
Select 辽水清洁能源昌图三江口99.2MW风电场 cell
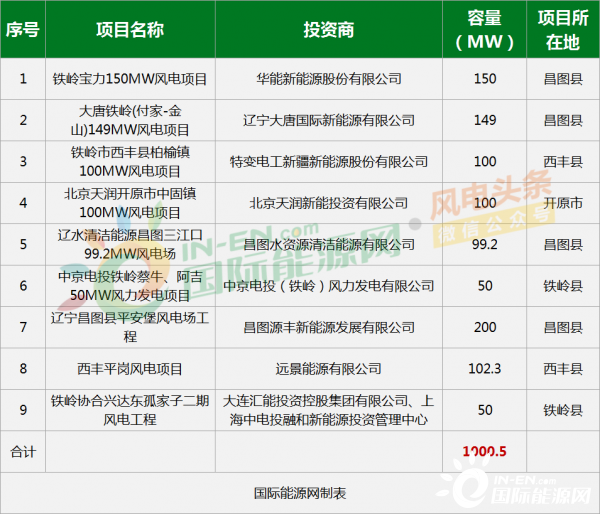pyautogui.click(x=130, y=244)
